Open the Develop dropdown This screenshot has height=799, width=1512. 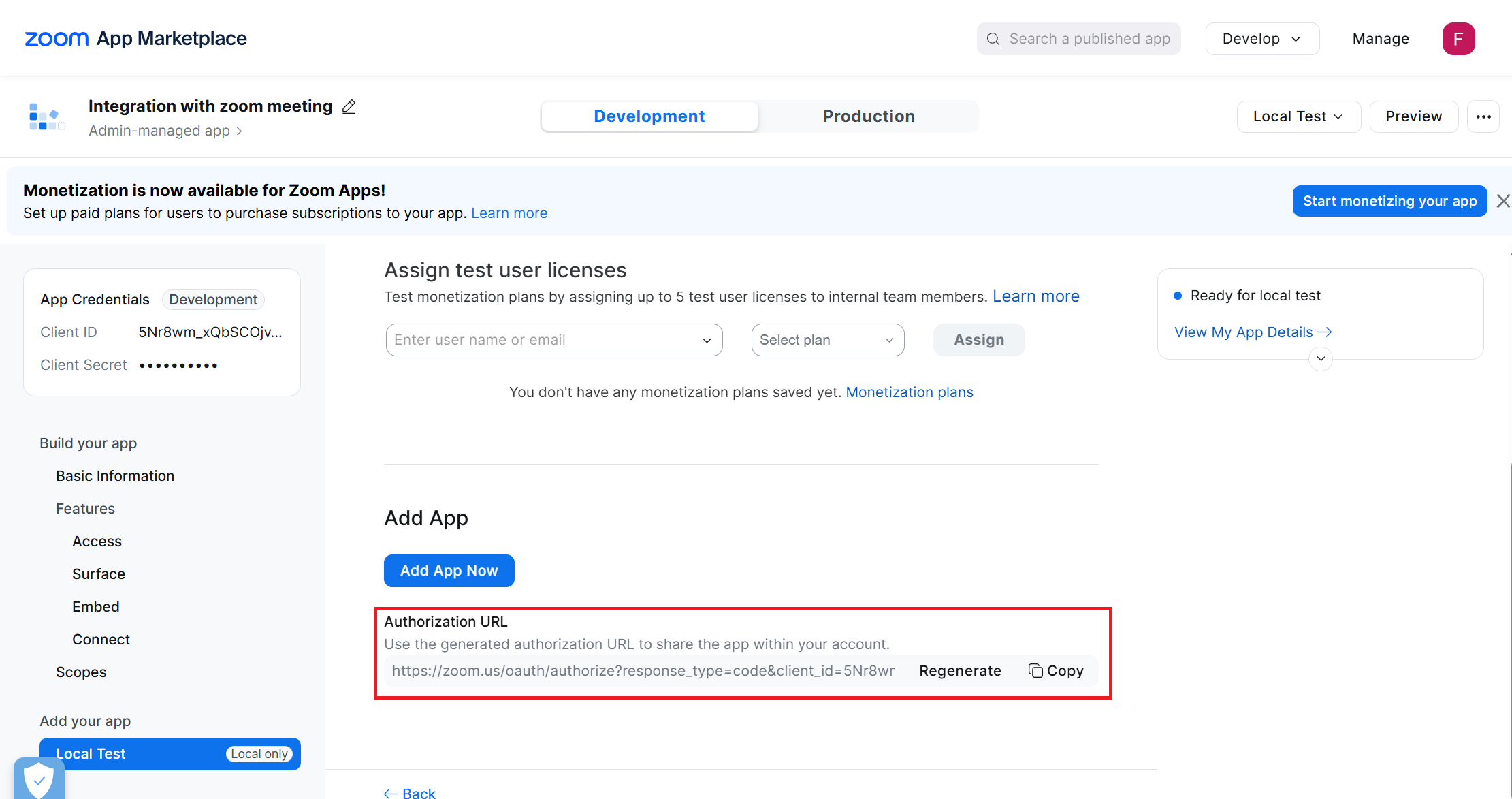(x=1262, y=39)
